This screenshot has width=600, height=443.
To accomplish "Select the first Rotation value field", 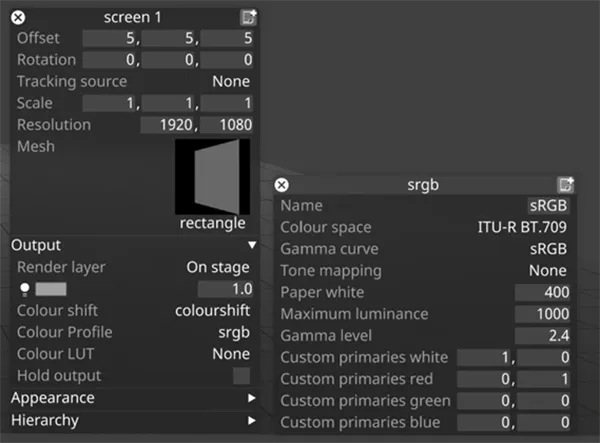I will (111, 60).
